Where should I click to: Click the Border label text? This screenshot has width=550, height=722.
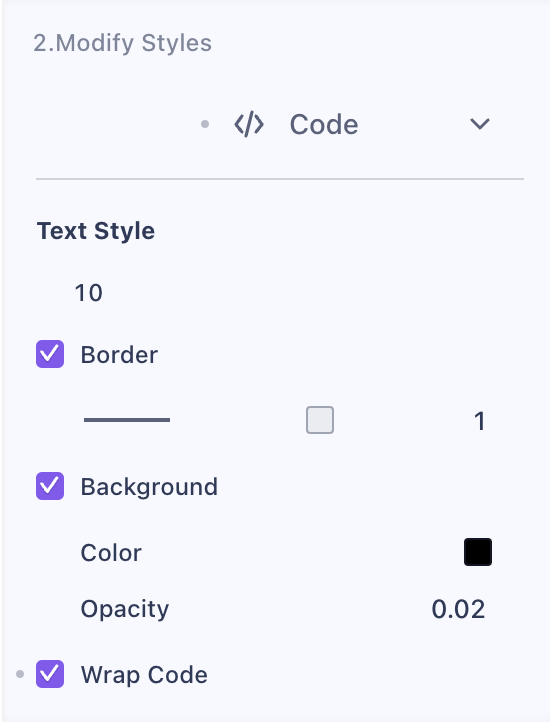(119, 355)
